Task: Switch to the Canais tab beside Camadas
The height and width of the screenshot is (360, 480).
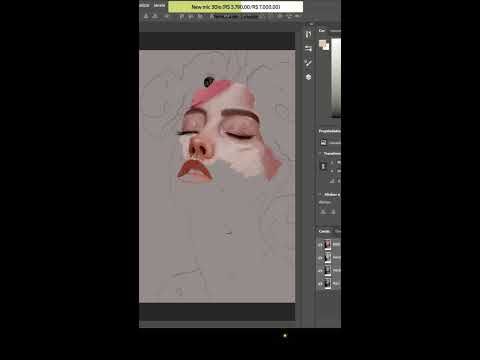Action: 337,231
